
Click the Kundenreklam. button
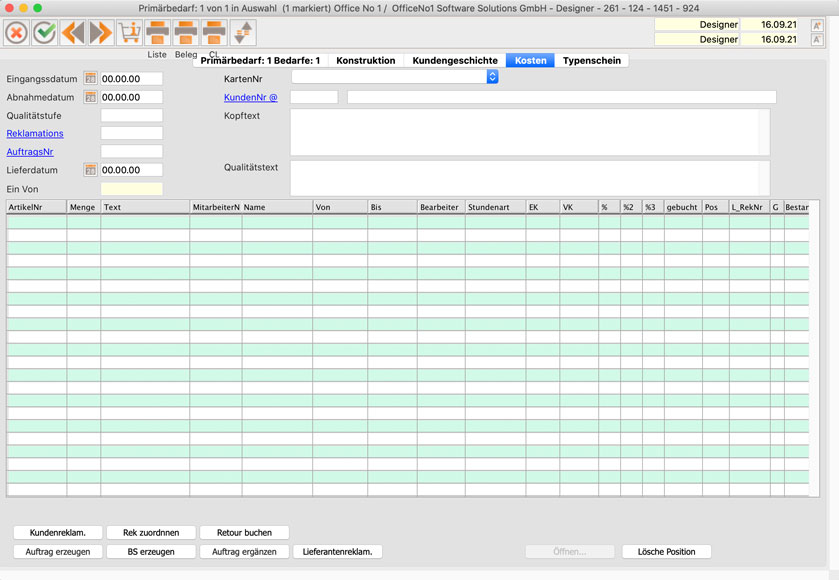(58, 532)
